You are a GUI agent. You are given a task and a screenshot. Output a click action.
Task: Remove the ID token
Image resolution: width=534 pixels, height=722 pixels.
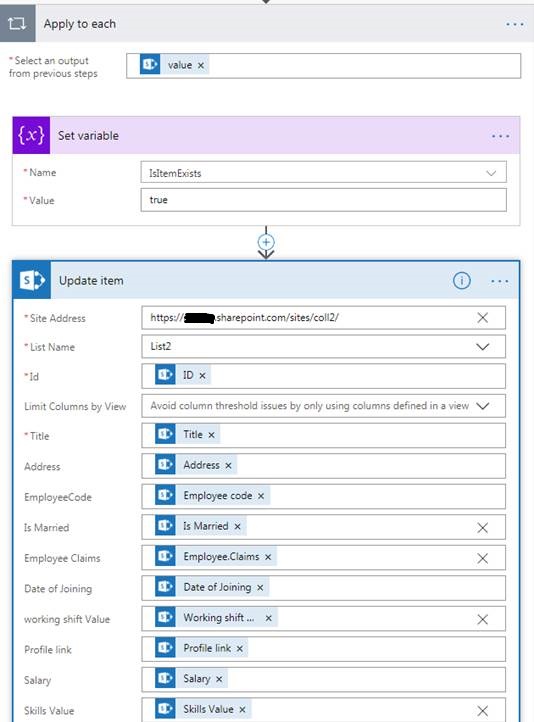(x=202, y=376)
